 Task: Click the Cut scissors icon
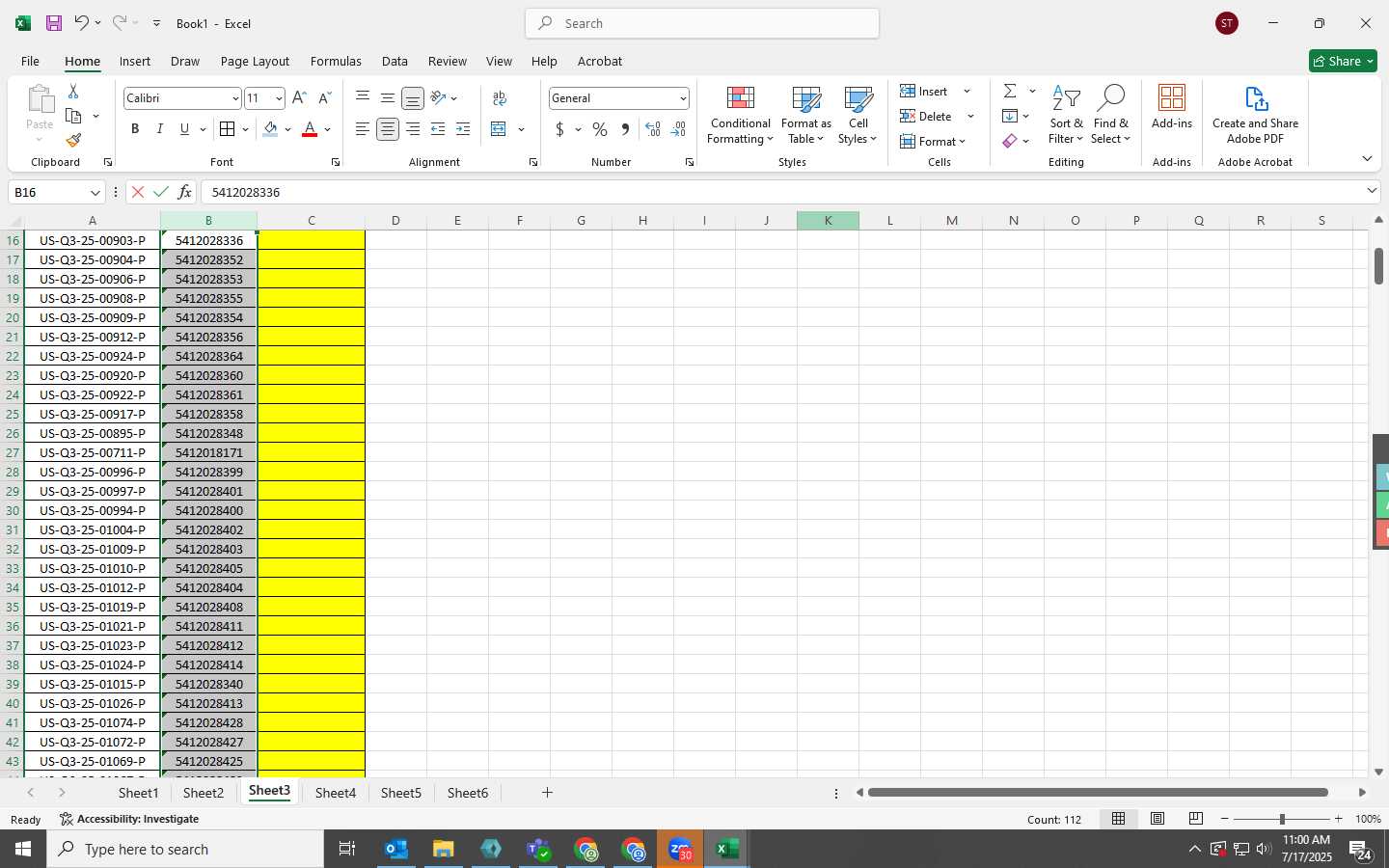73,91
